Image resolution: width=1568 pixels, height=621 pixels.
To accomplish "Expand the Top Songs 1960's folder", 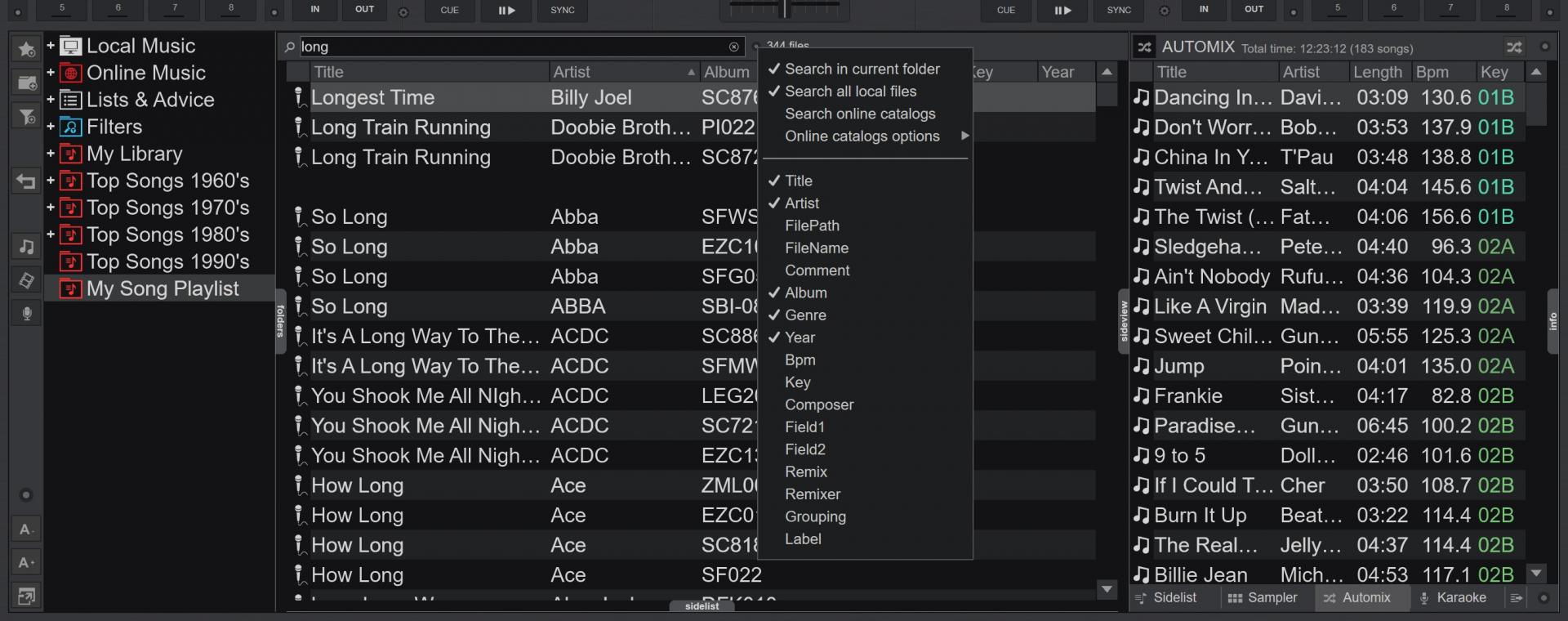I will tap(51, 181).
